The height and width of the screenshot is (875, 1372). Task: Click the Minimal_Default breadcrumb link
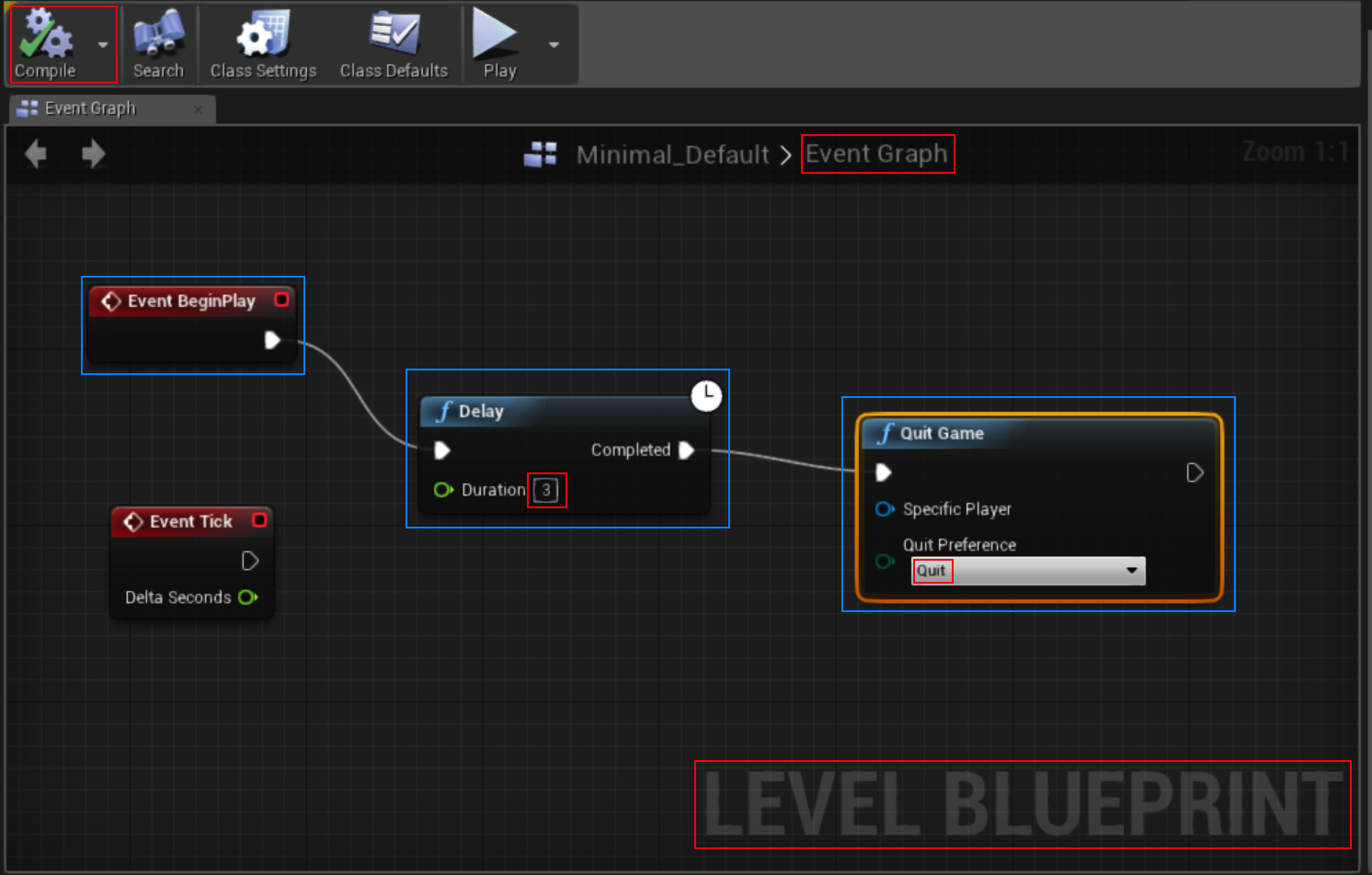pyautogui.click(x=672, y=154)
